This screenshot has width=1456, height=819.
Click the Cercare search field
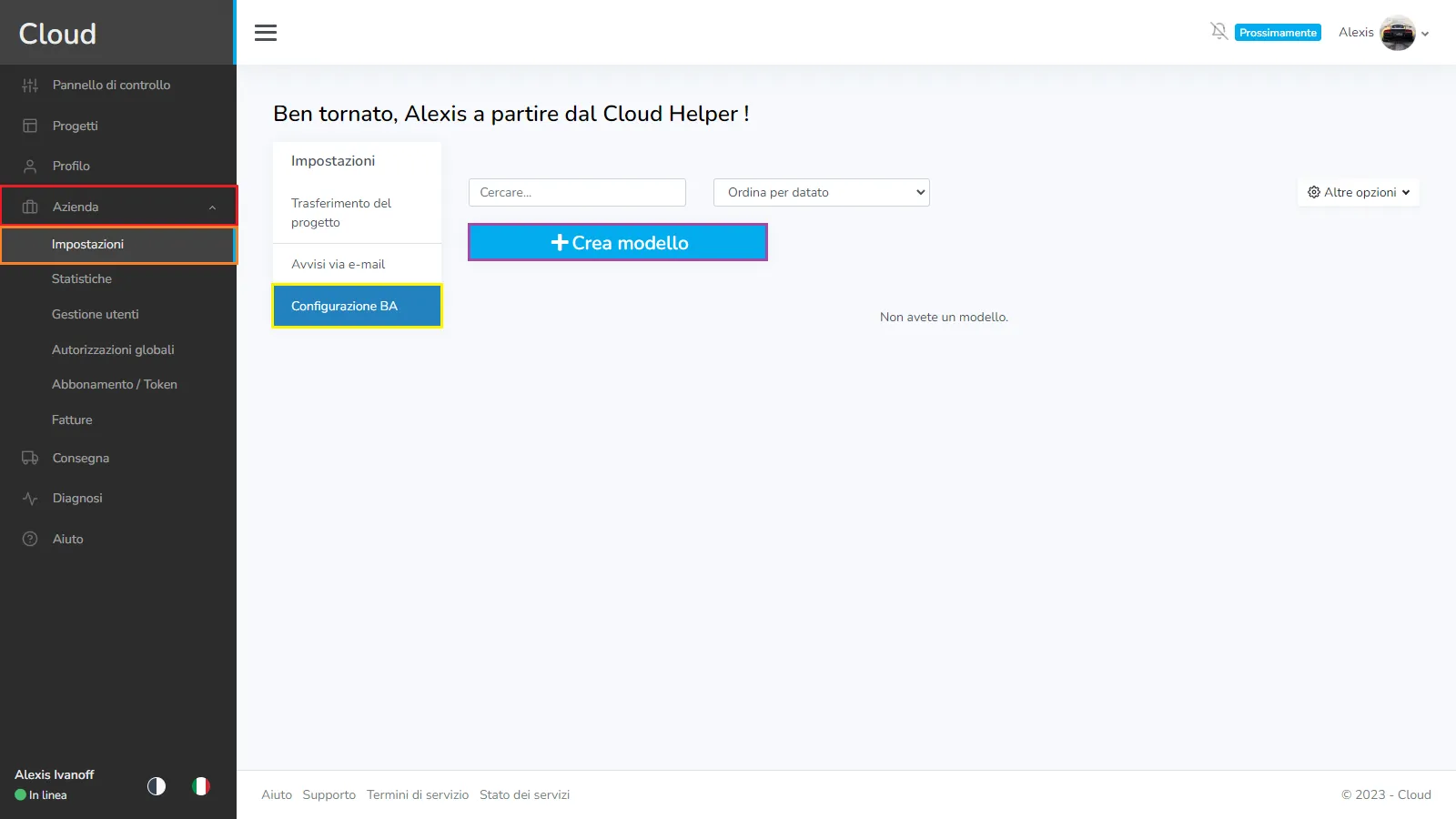click(x=577, y=192)
